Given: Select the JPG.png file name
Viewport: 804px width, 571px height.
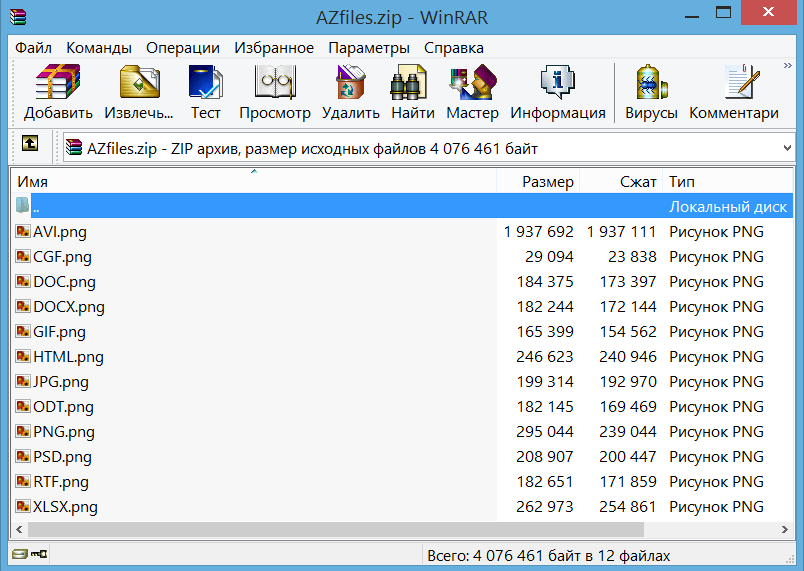Looking at the screenshot, I should tap(61, 382).
